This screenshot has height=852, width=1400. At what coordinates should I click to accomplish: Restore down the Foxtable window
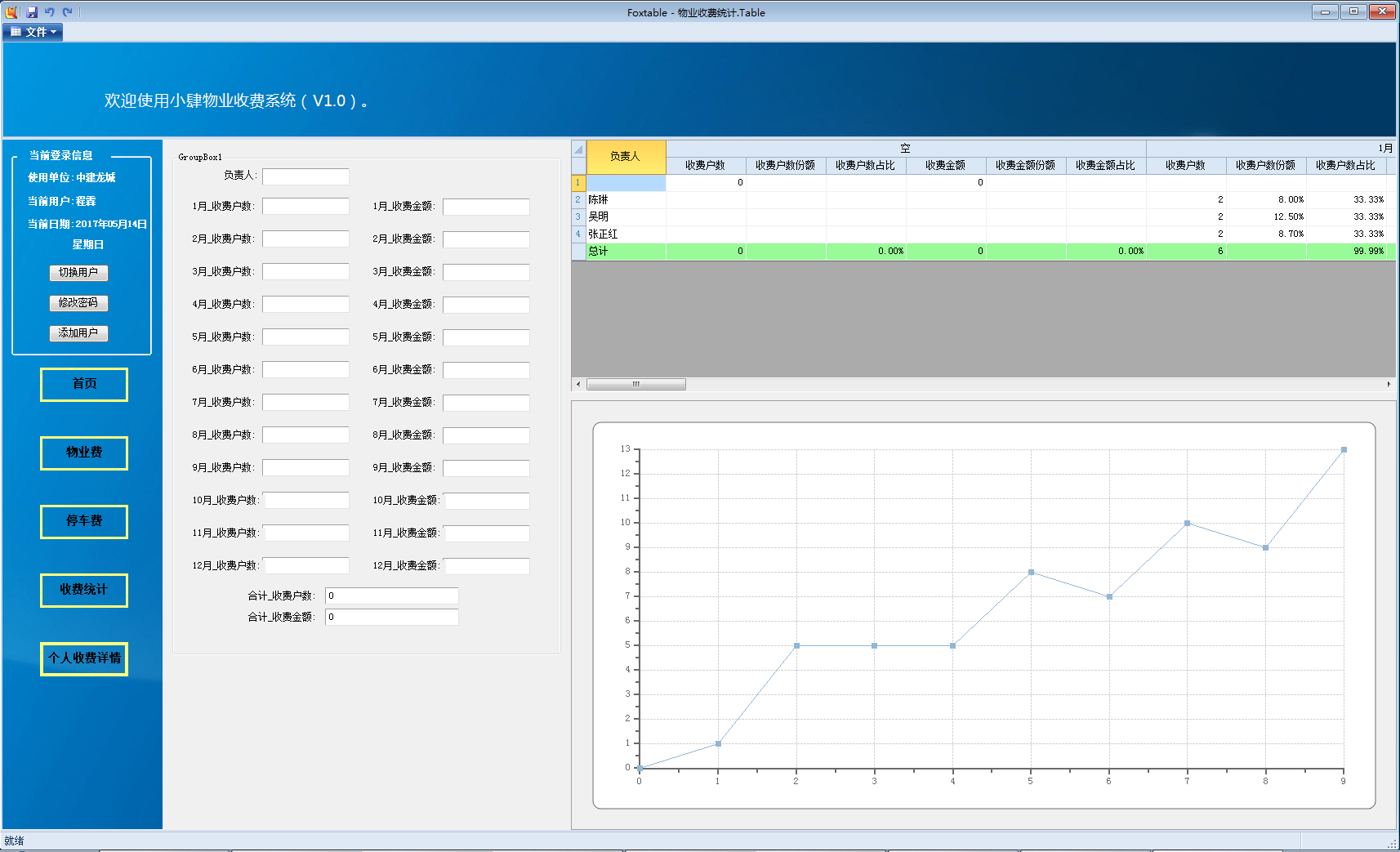(1353, 11)
